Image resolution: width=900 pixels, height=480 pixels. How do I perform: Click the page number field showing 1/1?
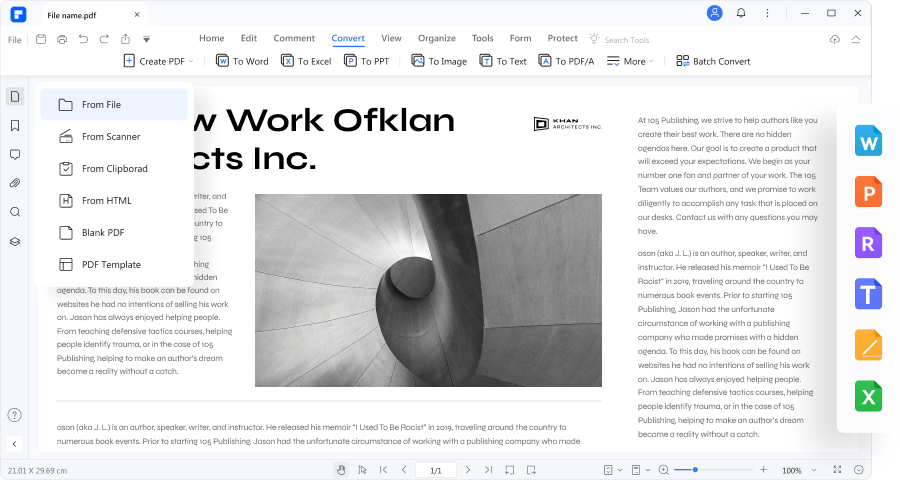click(436, 470)
